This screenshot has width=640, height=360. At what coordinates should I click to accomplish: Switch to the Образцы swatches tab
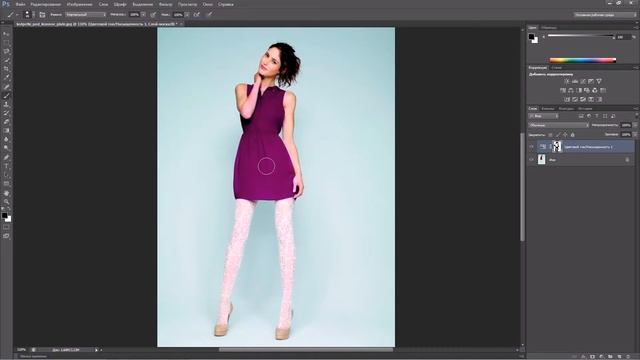pyautogui.click(x=549, y=28)
